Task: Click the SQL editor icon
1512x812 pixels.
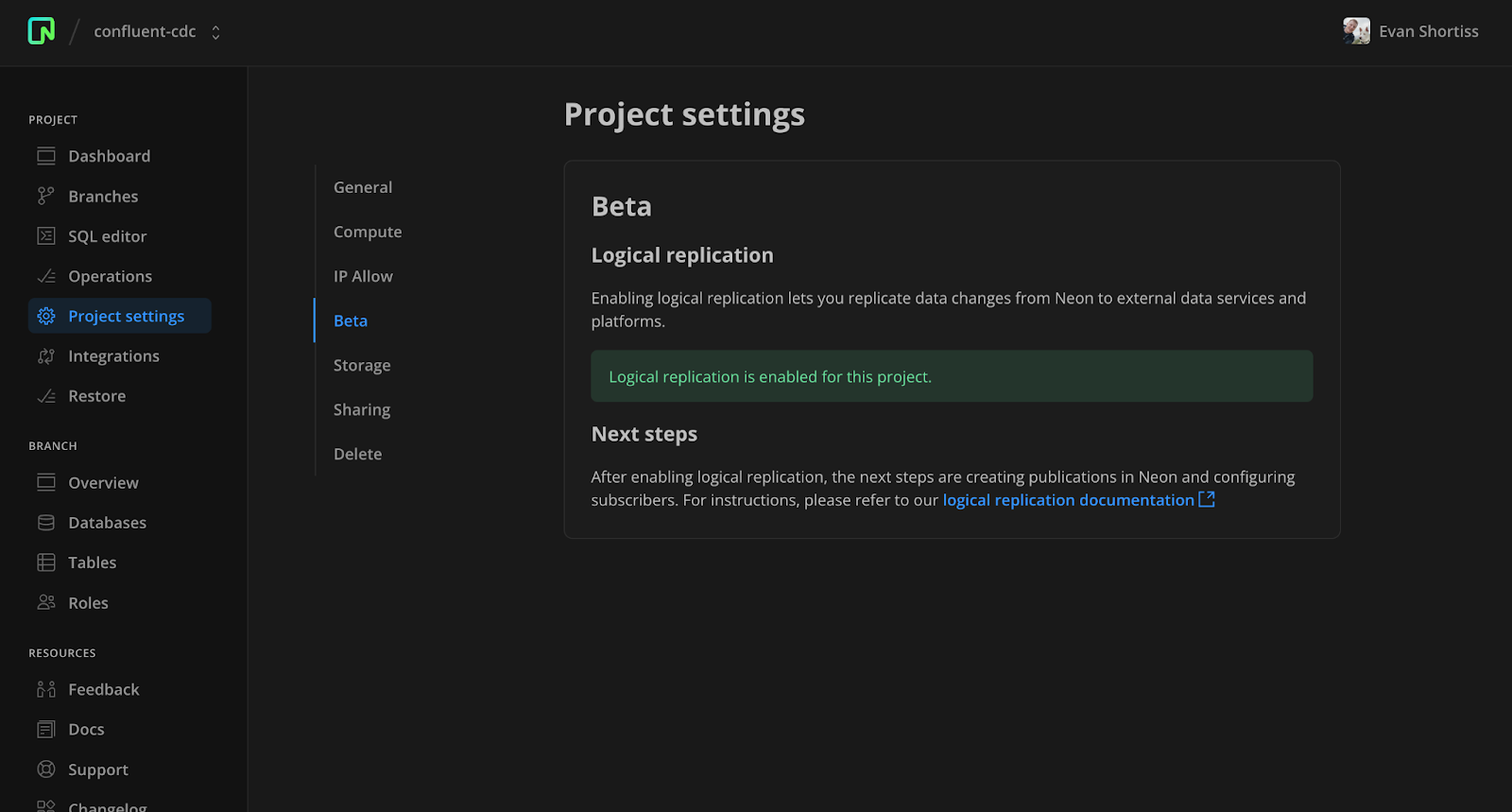Action: coord(46,235)
